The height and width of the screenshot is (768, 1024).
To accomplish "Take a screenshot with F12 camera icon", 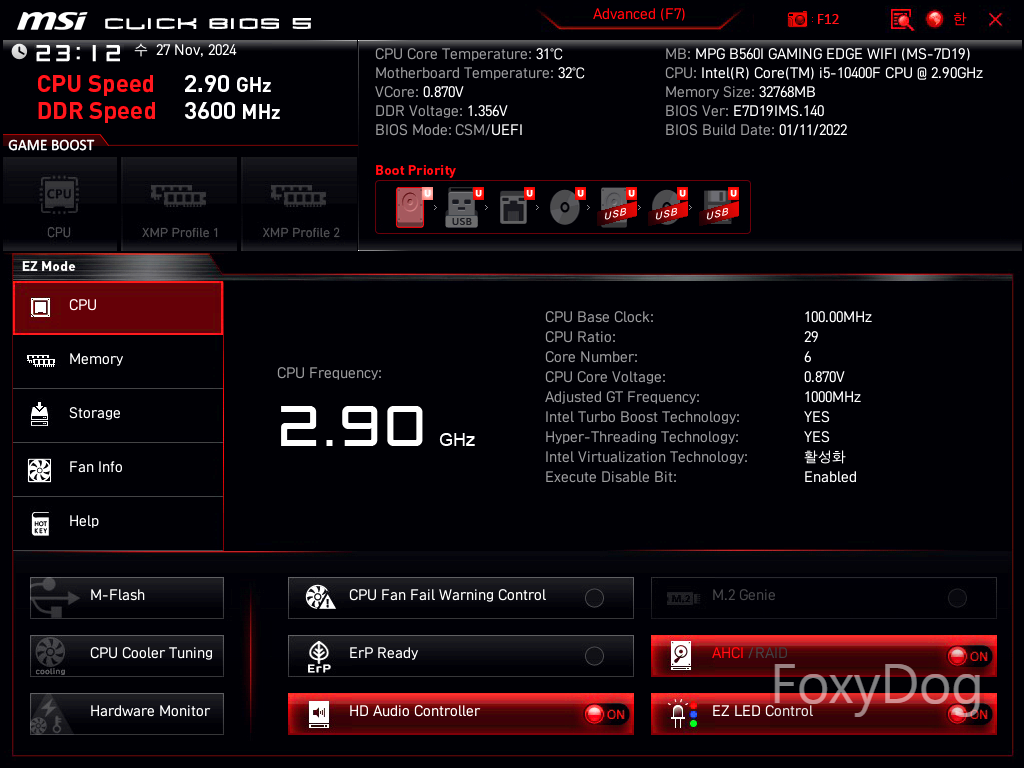I will click(797, 20).
